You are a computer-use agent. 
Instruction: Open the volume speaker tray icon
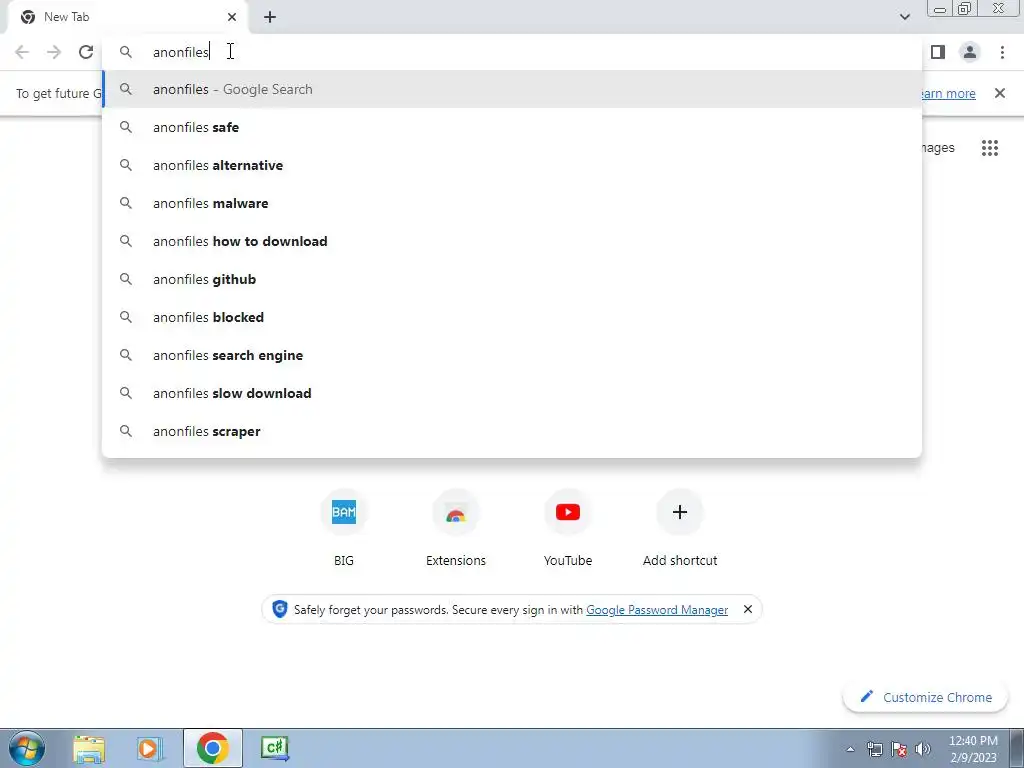click(x=923, y=749)
